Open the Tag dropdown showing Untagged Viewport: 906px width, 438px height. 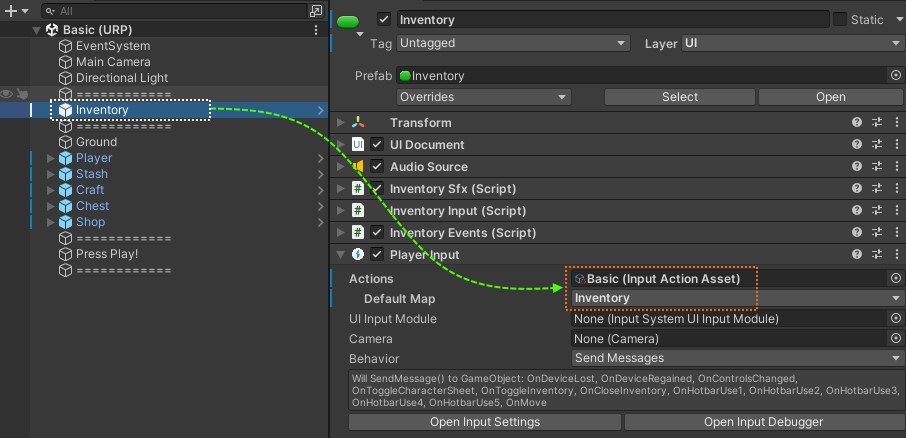(x=512, y=44)
